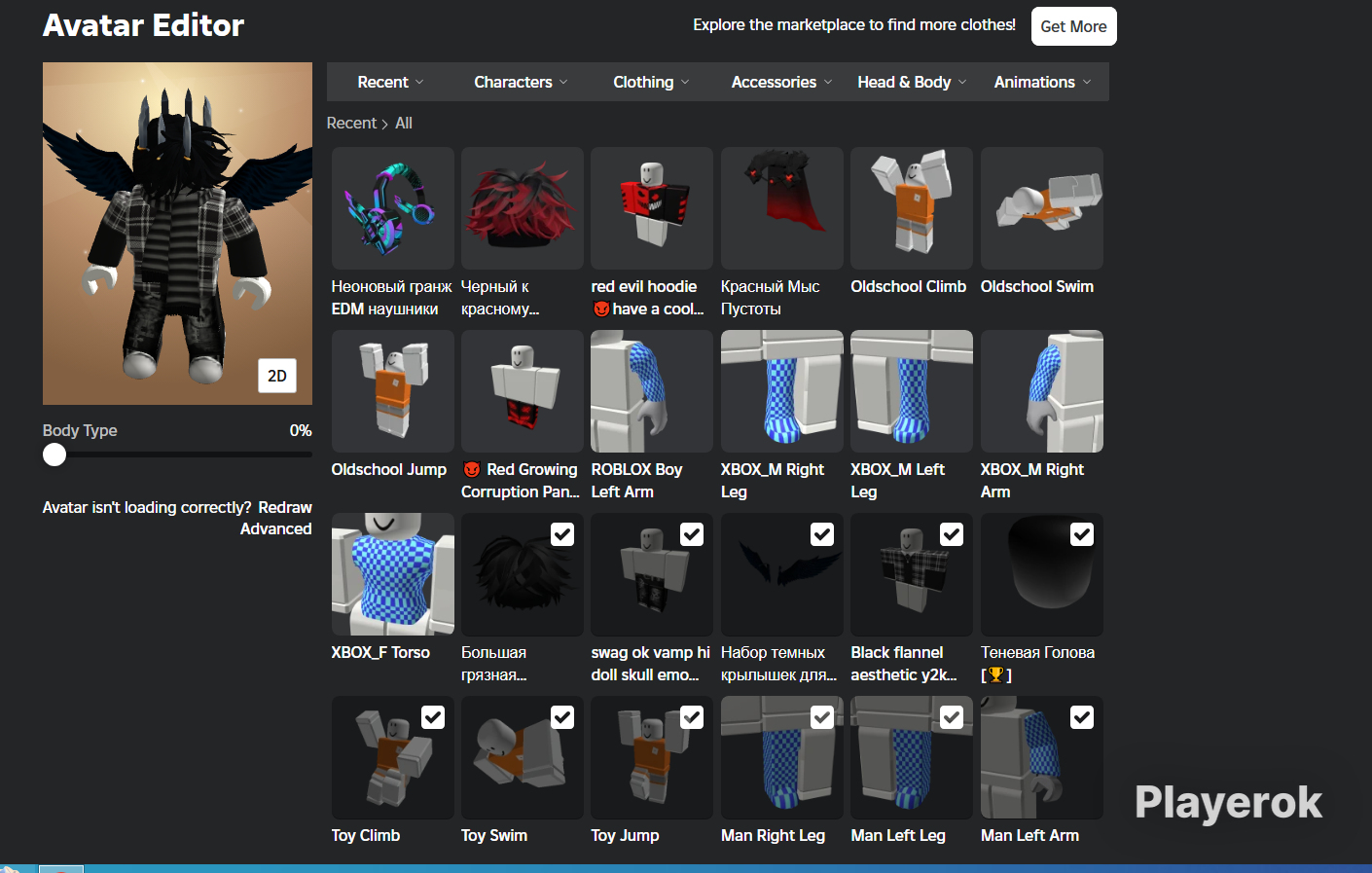This screenshot has height=873, width=1372.
Task: Uncheck the Большая грязная black hair item
Action: coord(562,534)
